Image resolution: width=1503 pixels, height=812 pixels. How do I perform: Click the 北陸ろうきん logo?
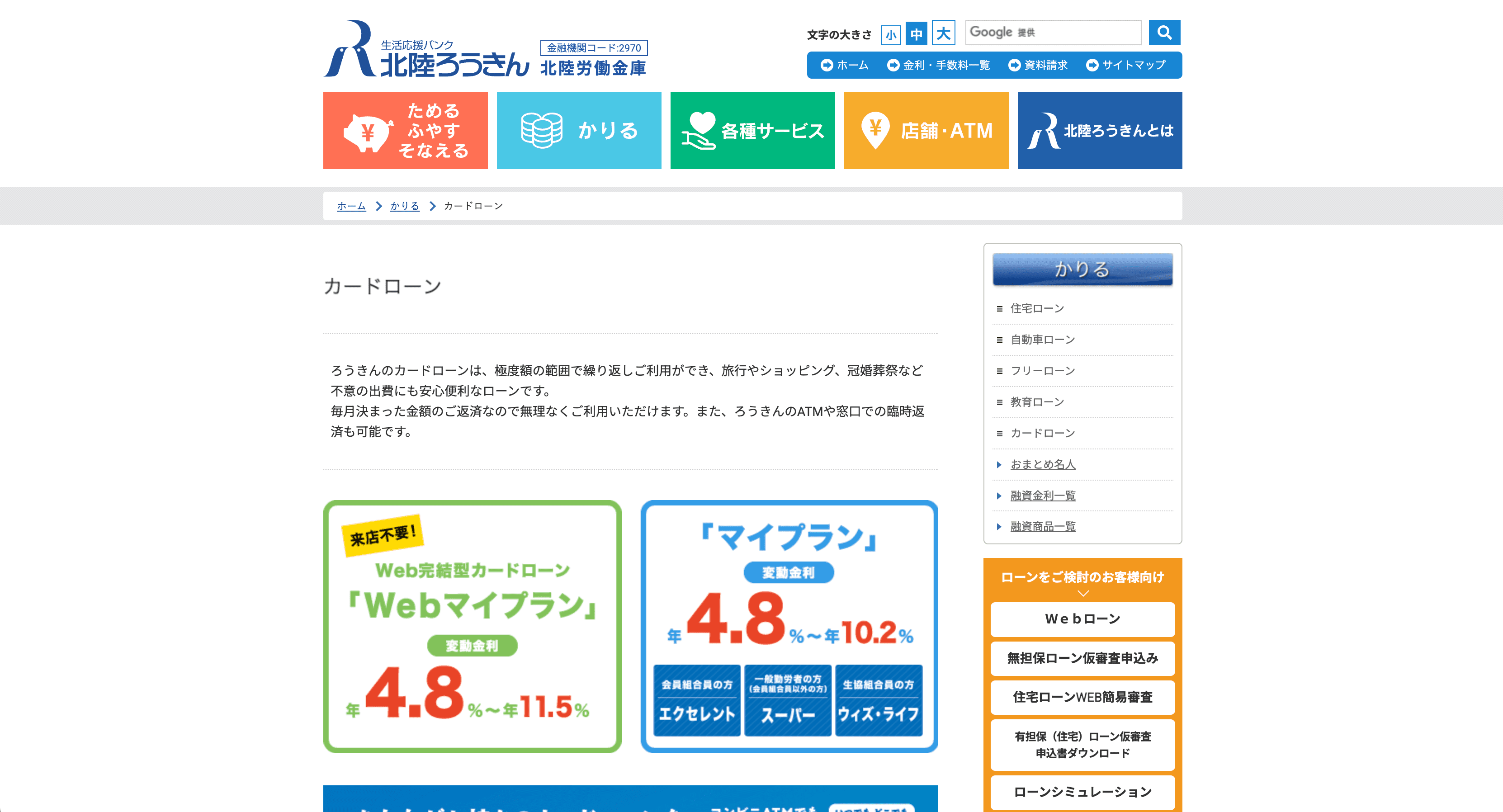point(426,49)
